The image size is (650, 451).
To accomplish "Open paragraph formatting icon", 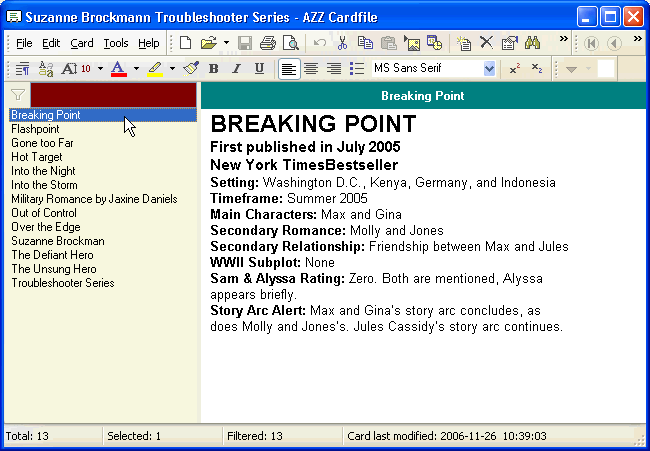I will tap(22, 69).
